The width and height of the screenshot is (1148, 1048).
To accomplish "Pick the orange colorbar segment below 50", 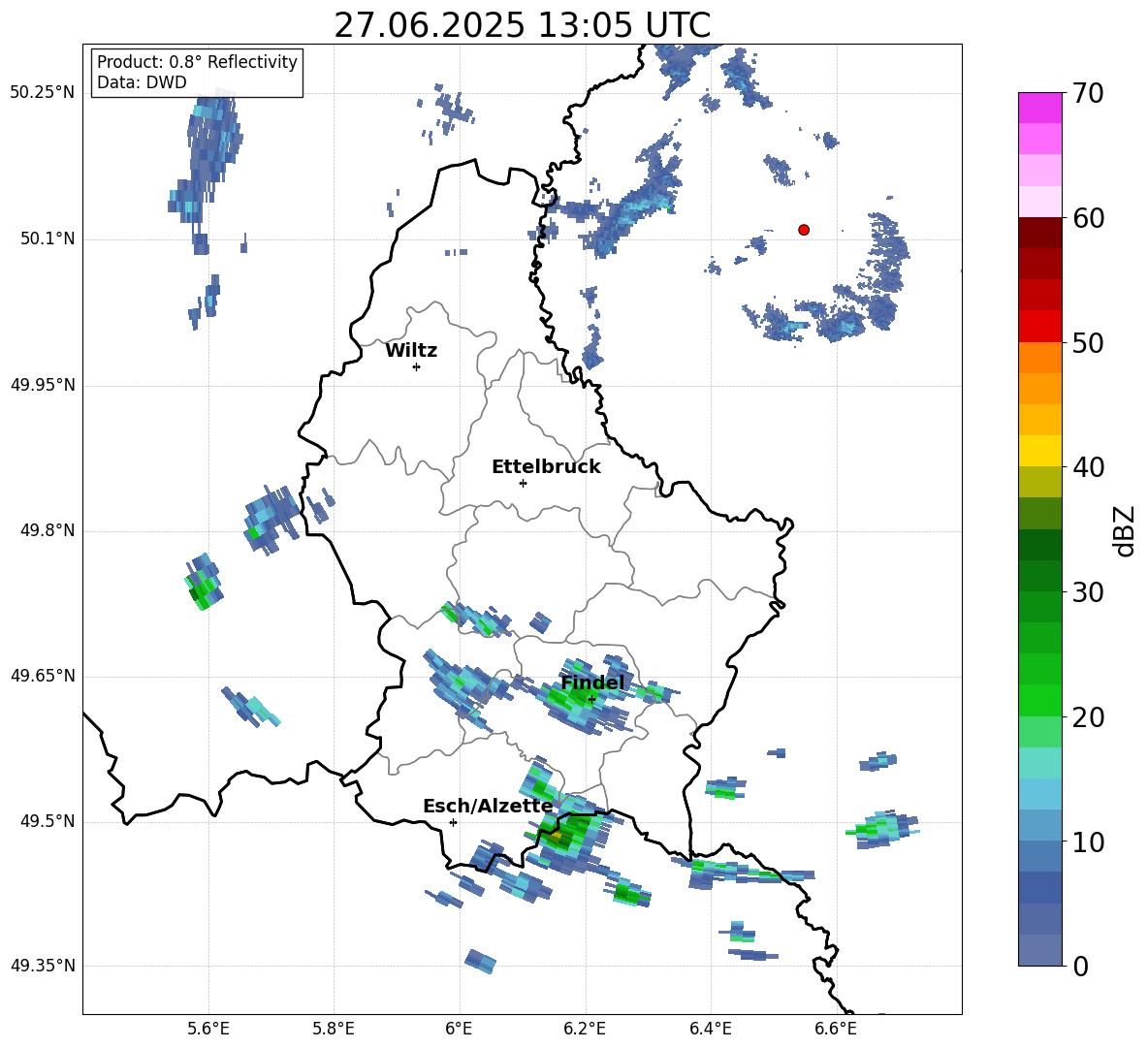I will 1039,358.
